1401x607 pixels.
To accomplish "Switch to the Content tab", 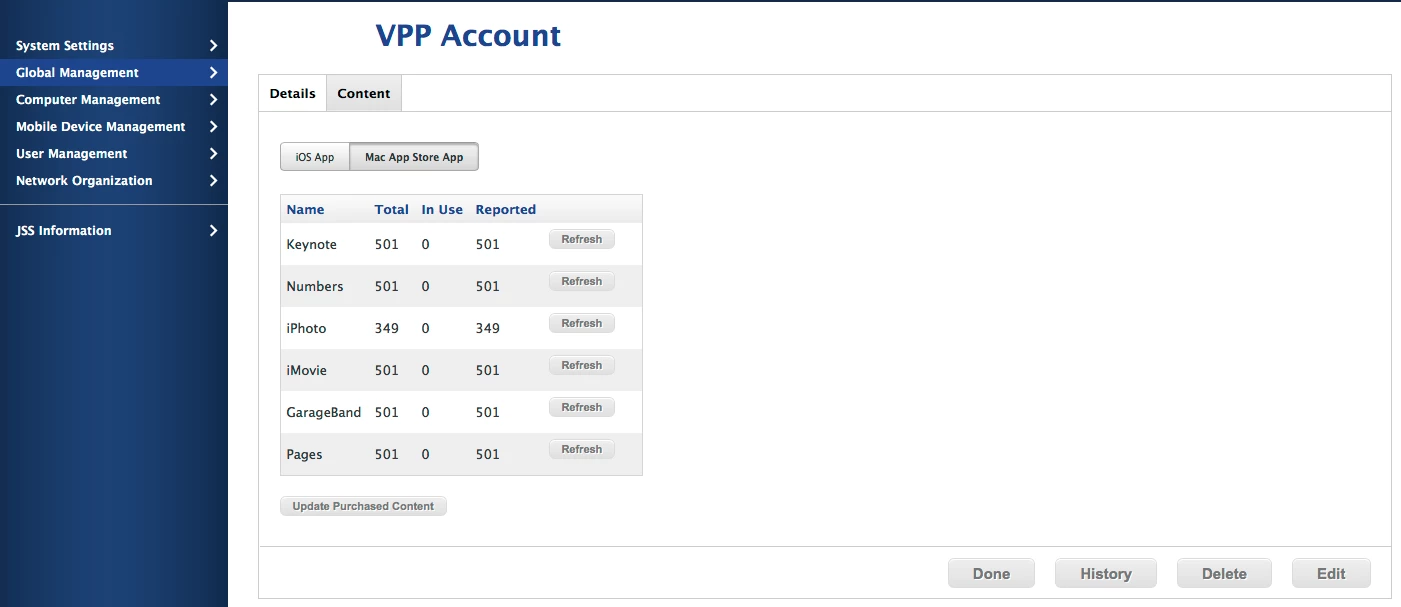I will pos(364,94).
